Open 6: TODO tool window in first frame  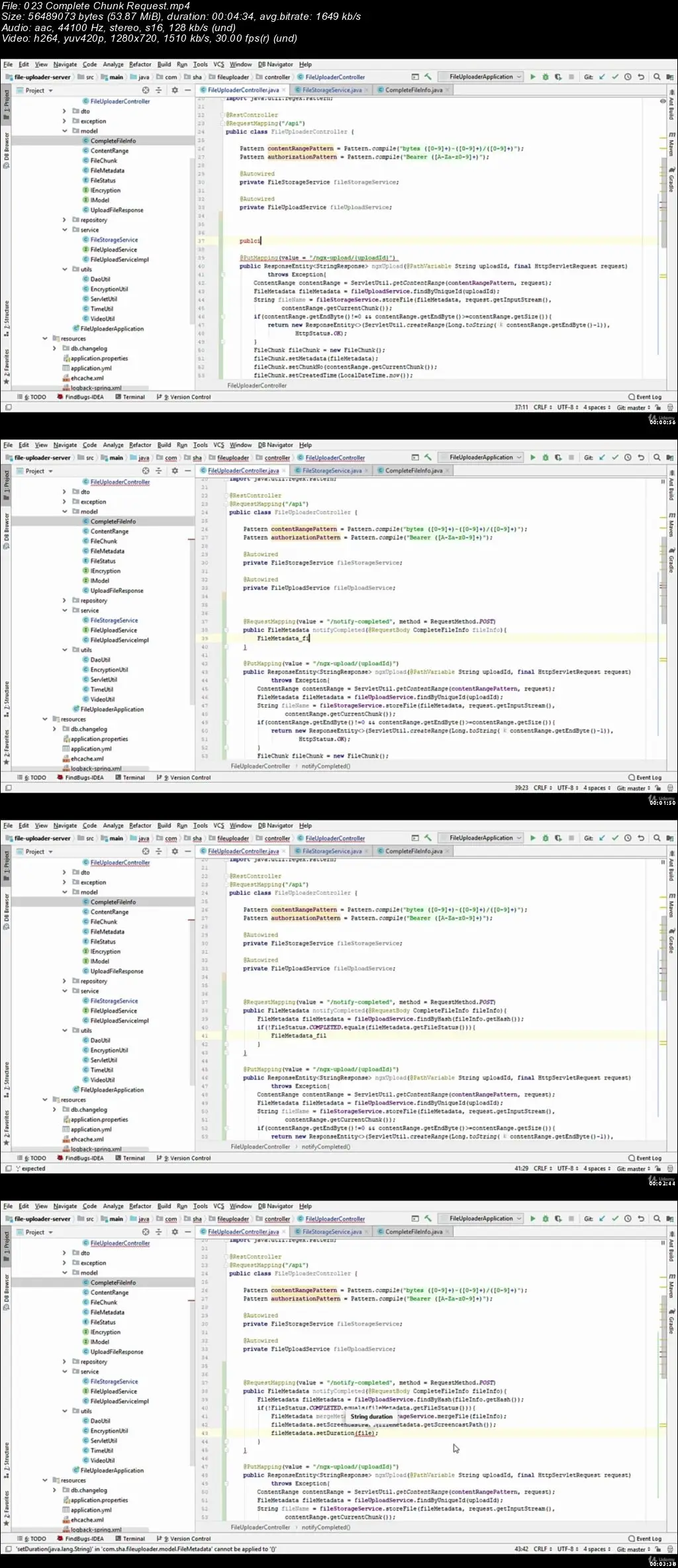point(32,397)
